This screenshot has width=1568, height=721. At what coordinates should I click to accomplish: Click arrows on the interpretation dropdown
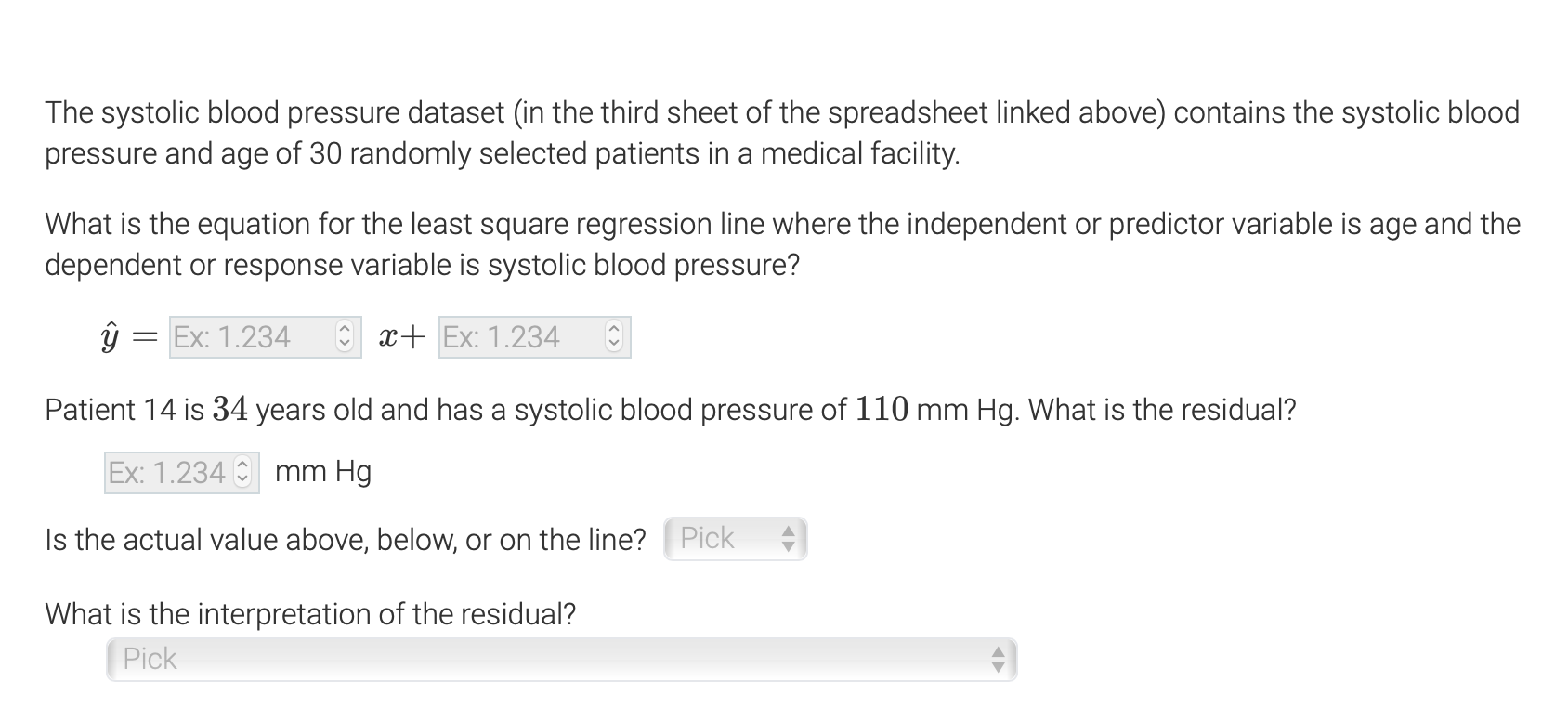tap(999, 660)
